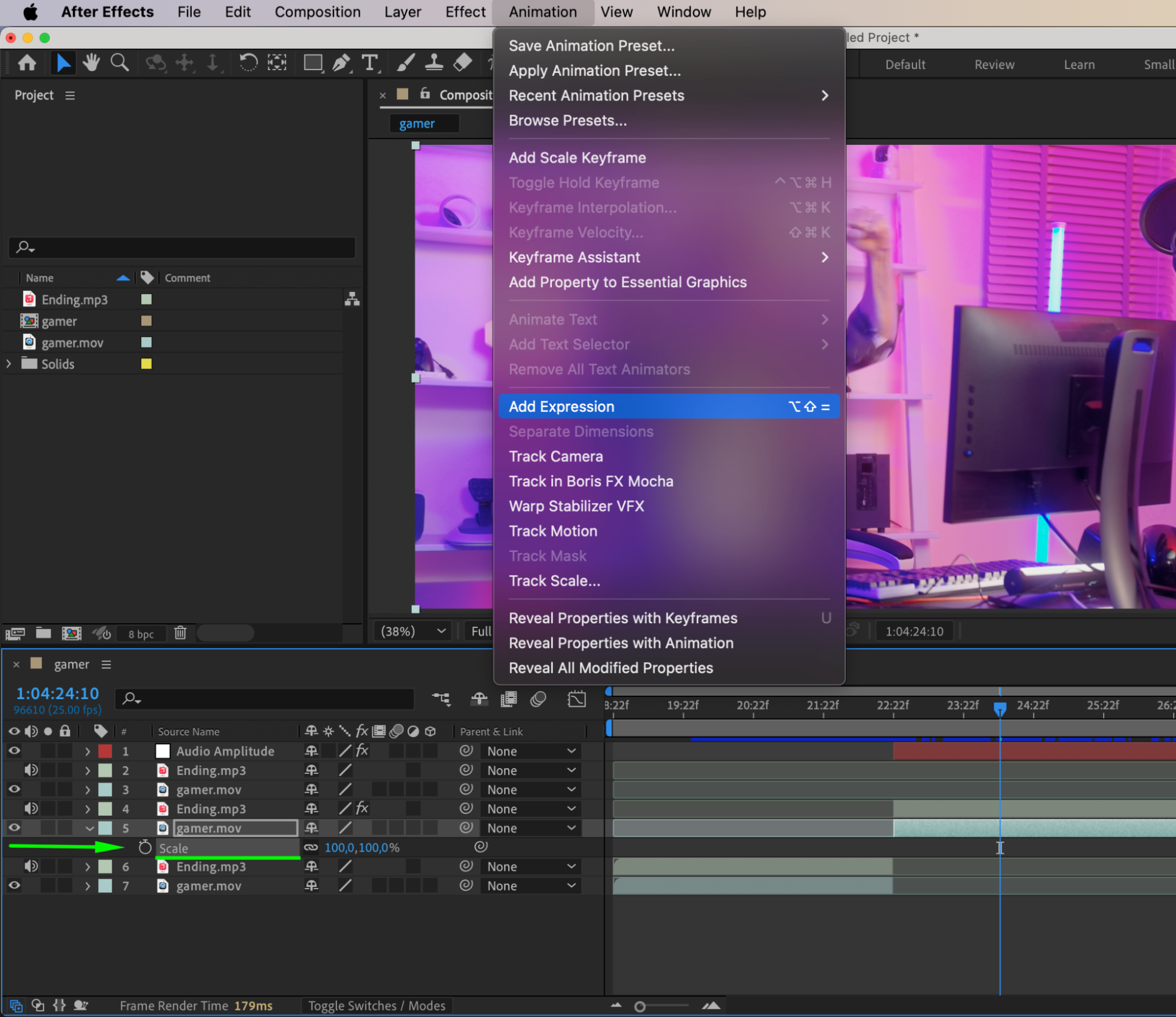
Task: Select the Pan Behind anchor tool
Action: (276, 62)
